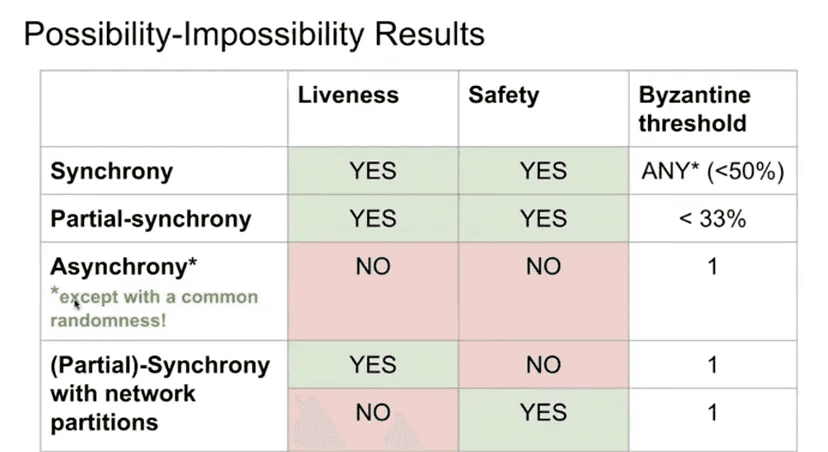Viewport: 828px width, 452px height.
Task: Click the red NO cell for Asynchrony liveness
Action: pos(373,291)
